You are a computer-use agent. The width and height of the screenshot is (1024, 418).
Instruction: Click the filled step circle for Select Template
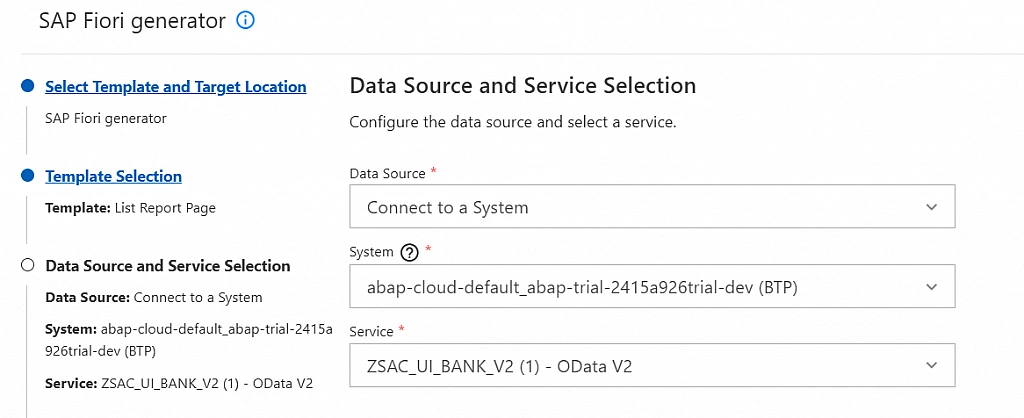coord(27,87)
